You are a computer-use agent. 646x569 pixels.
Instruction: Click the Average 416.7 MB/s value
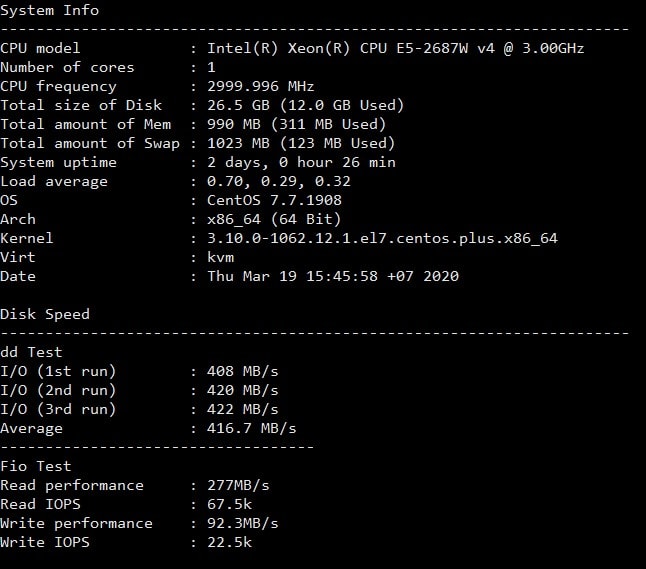[251, 428]
